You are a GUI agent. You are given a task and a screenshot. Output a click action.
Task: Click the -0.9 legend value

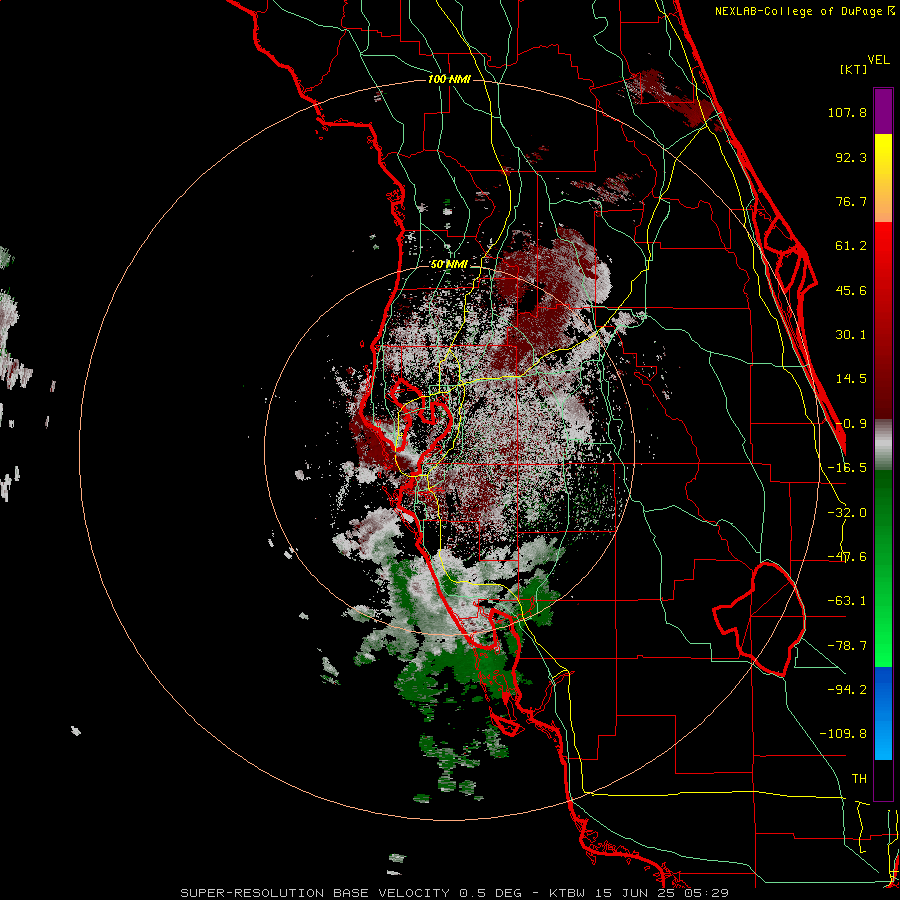(x=851, y=424)
